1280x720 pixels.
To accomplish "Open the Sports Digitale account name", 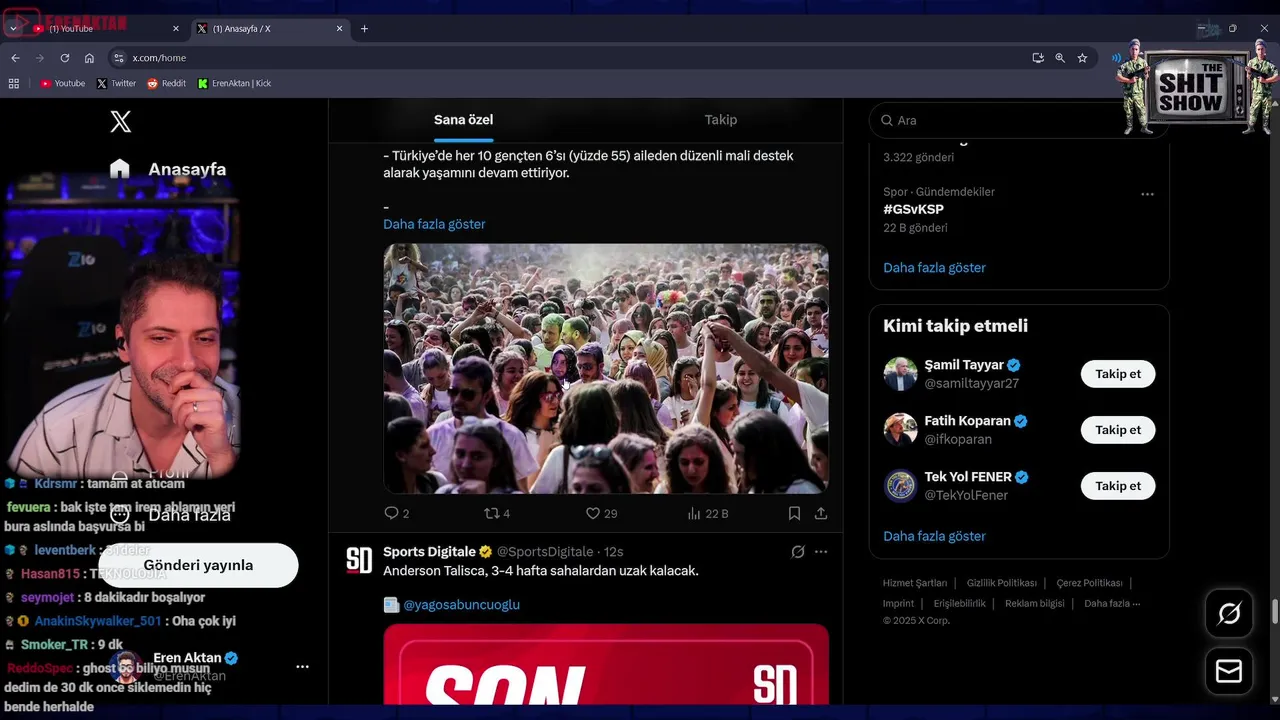I will tap(429, 552).
